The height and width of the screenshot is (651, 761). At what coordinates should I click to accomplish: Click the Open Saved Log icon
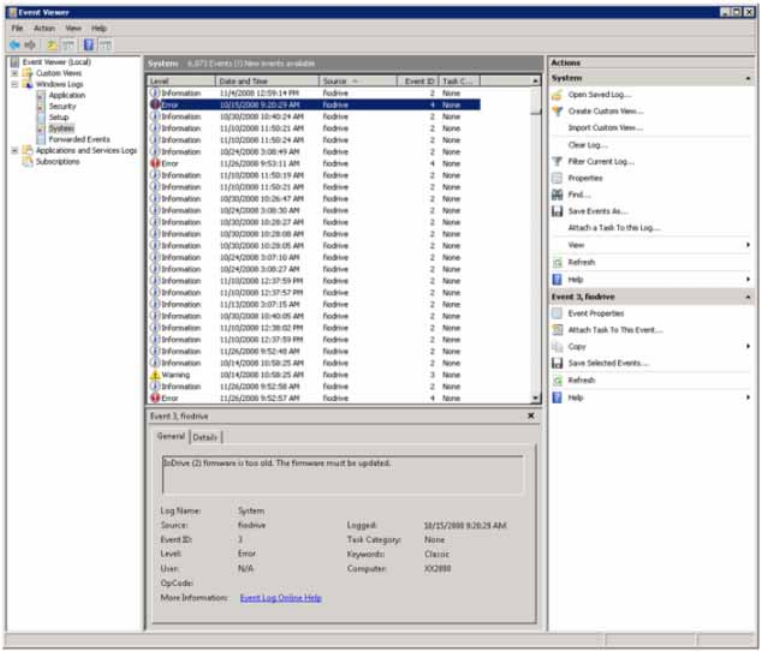tap(558, 94)
